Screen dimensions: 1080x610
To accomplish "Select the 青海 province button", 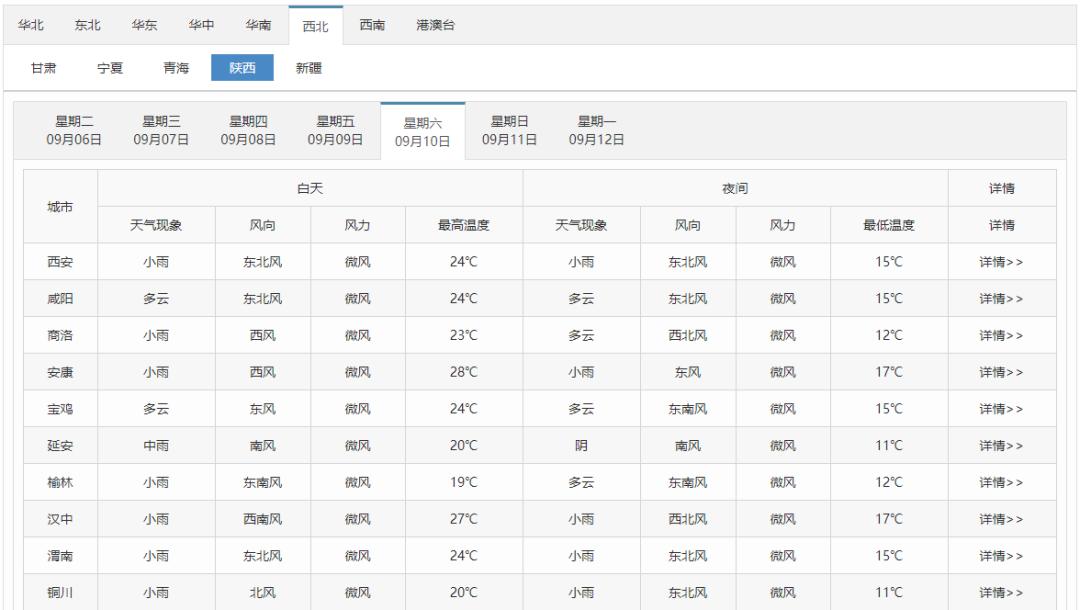I will click(x=176, y=69).
